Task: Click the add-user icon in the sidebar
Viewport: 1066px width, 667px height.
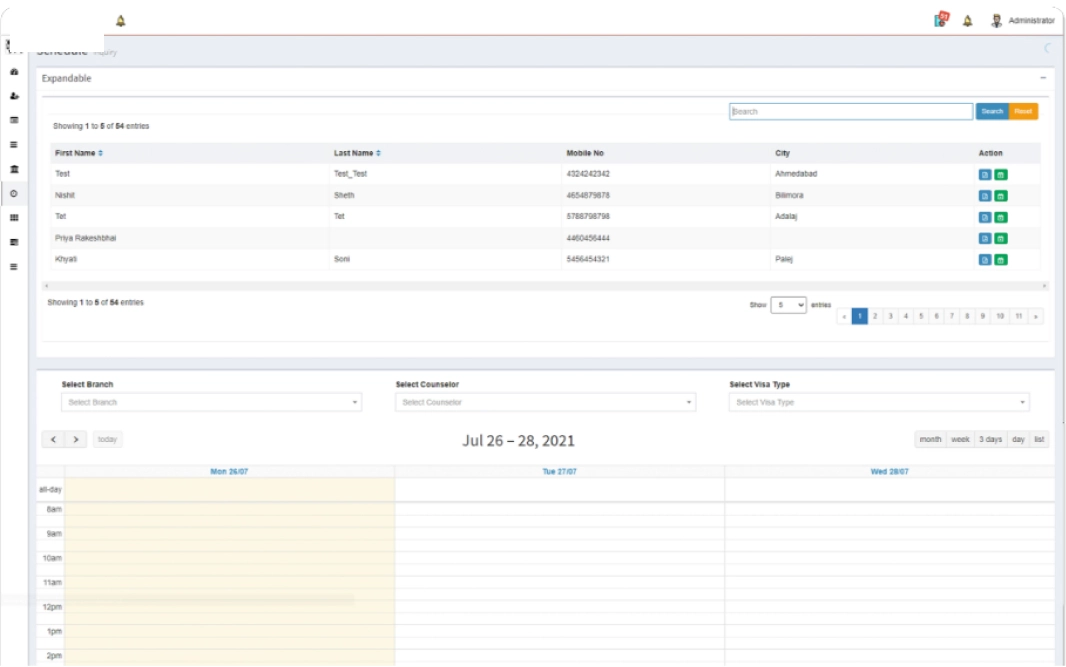Action: click(14, 96)
